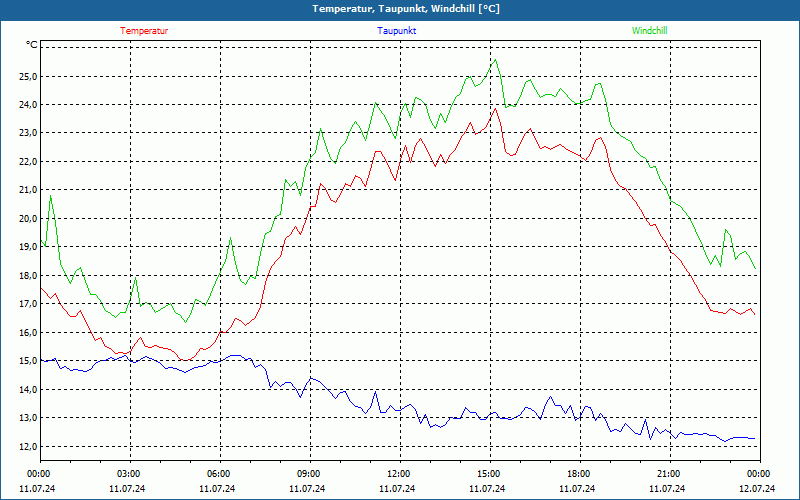The width and height of the screenshot is (800, 500).
Task: Click the 12:00 time axis label
Action: pyautogui.click(x=399, y=474)
